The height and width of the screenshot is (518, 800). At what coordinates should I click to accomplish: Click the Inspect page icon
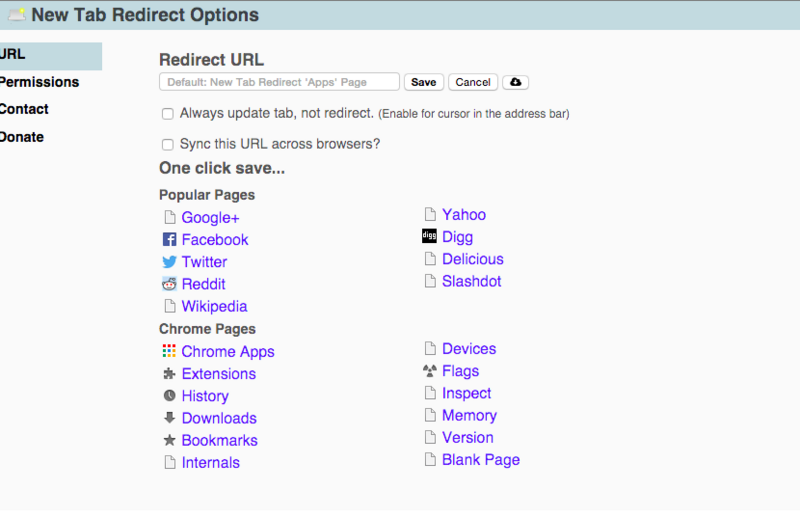click(x=430, y=392)
